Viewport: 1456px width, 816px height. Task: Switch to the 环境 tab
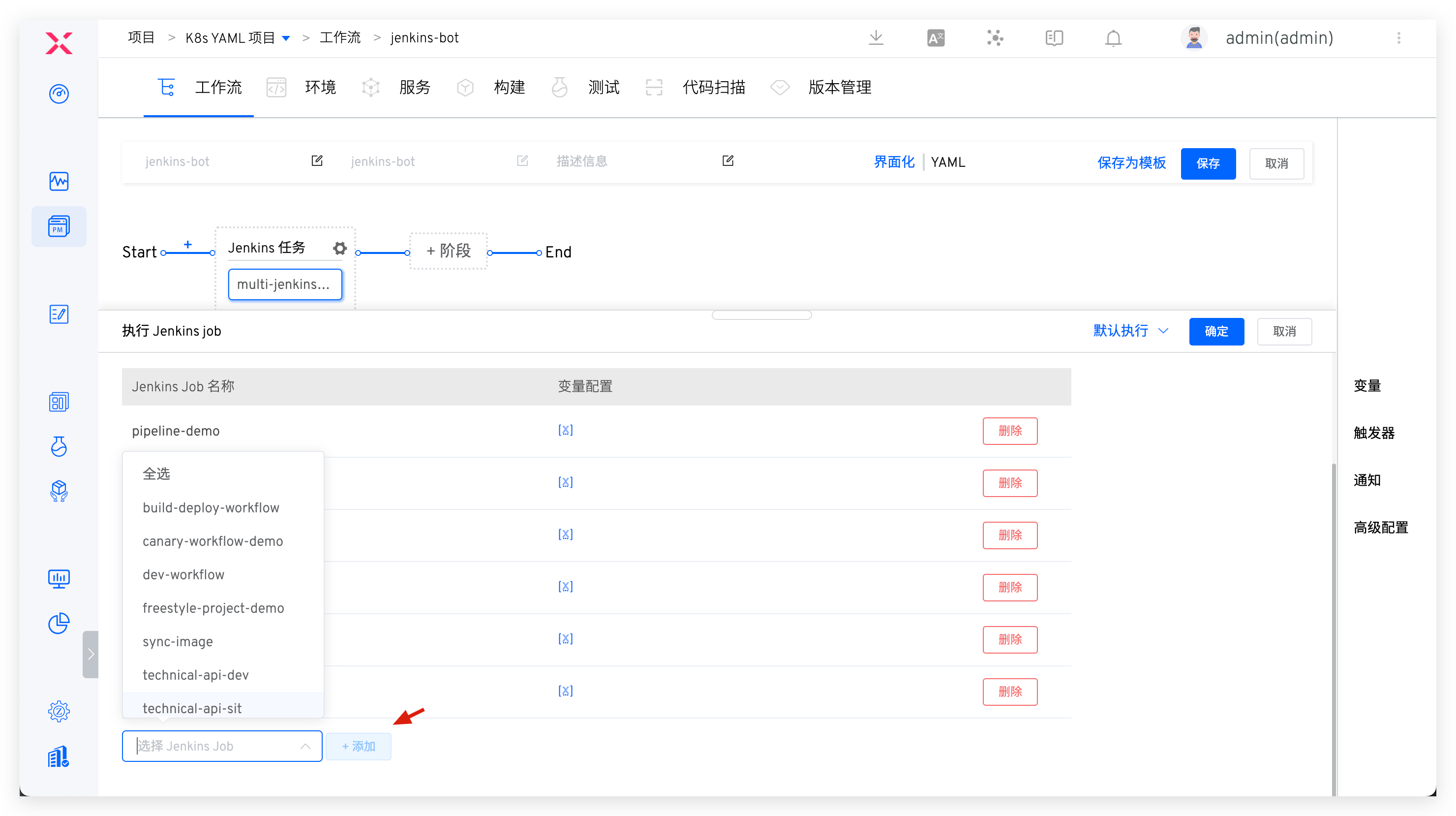click(301, 88)
